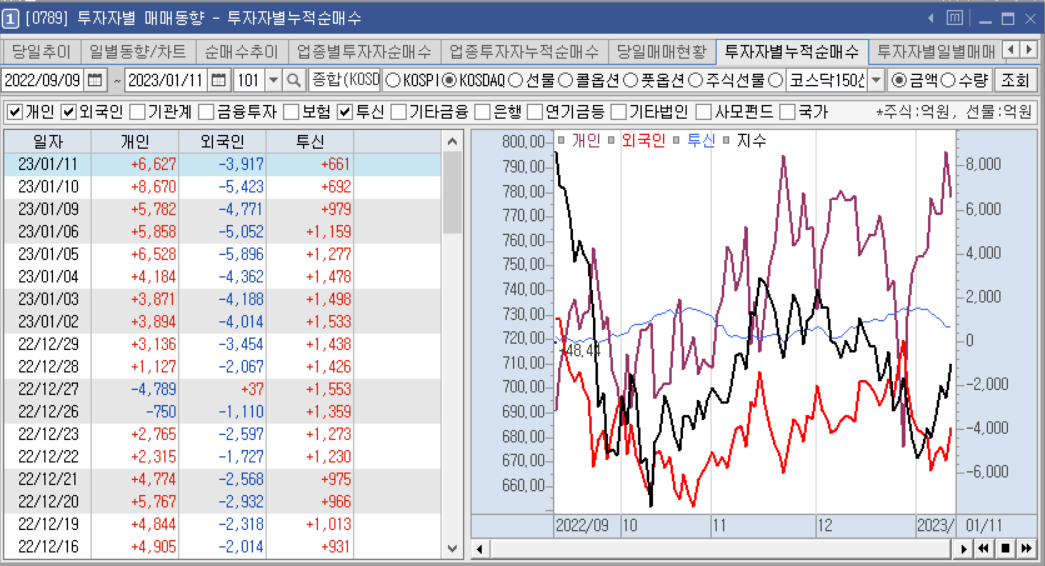Click chart fast-forward double-arrow button
Viewport: 1045px width, 566px height.
pos(1026,548)
